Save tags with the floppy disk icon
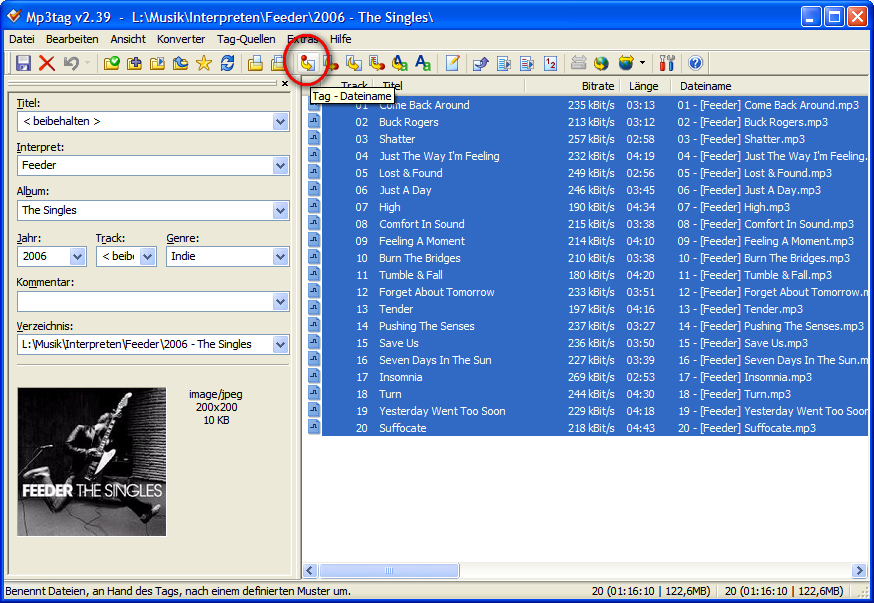 coord(23,63)
